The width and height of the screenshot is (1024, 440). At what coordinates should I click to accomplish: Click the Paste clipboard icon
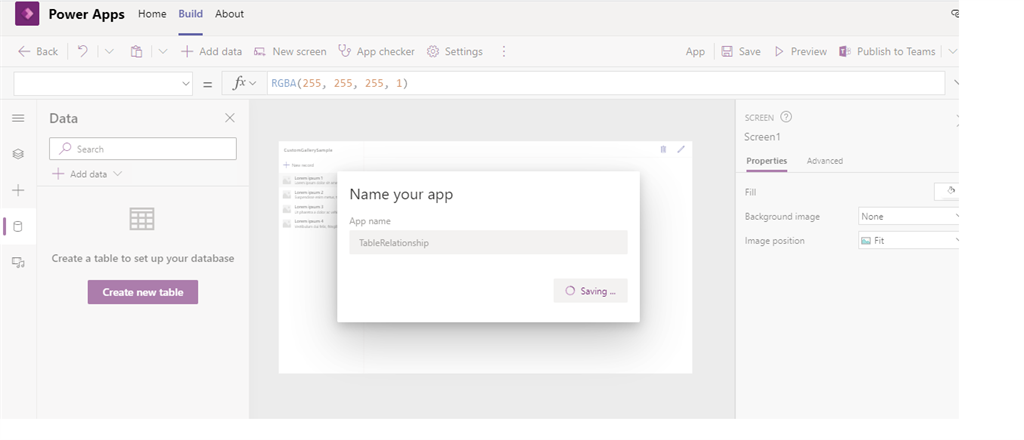[x=136, y=51]
